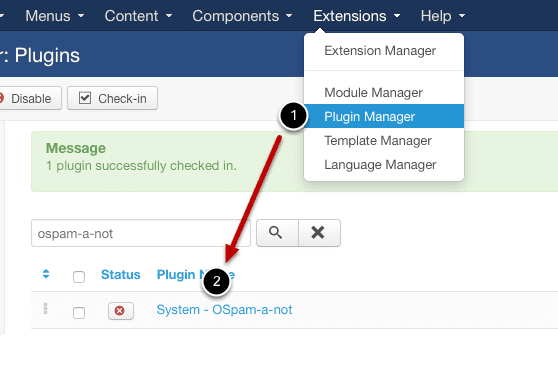Click the search magnifier icon button
This screenshot has width=558, height=390.
coord(277,233)
